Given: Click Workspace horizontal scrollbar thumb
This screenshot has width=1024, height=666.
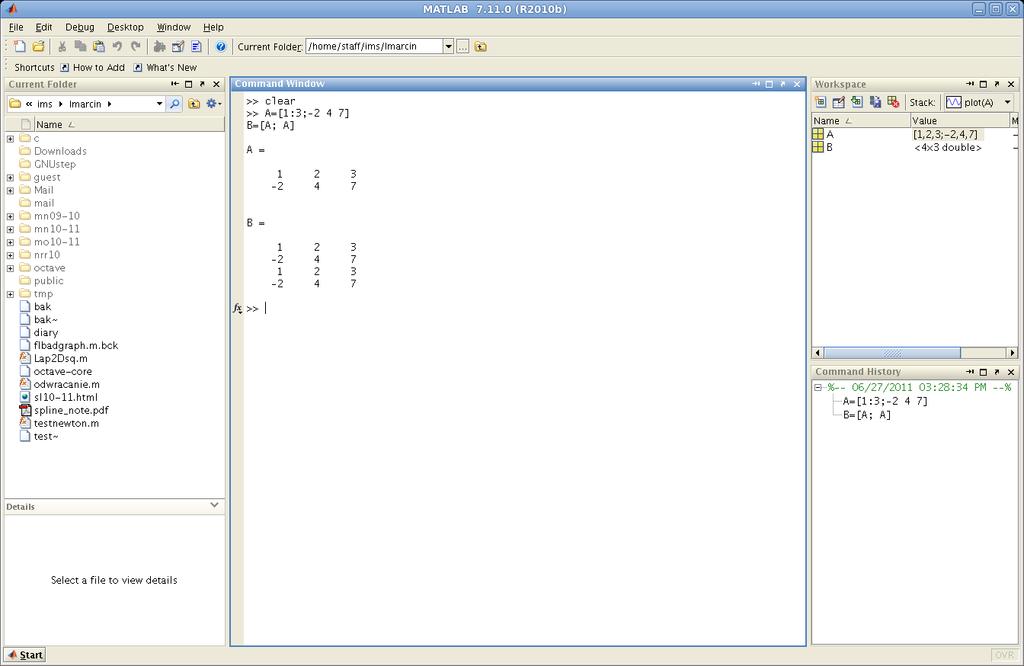Looking at the screenshot, I should [x=892, y=353].
